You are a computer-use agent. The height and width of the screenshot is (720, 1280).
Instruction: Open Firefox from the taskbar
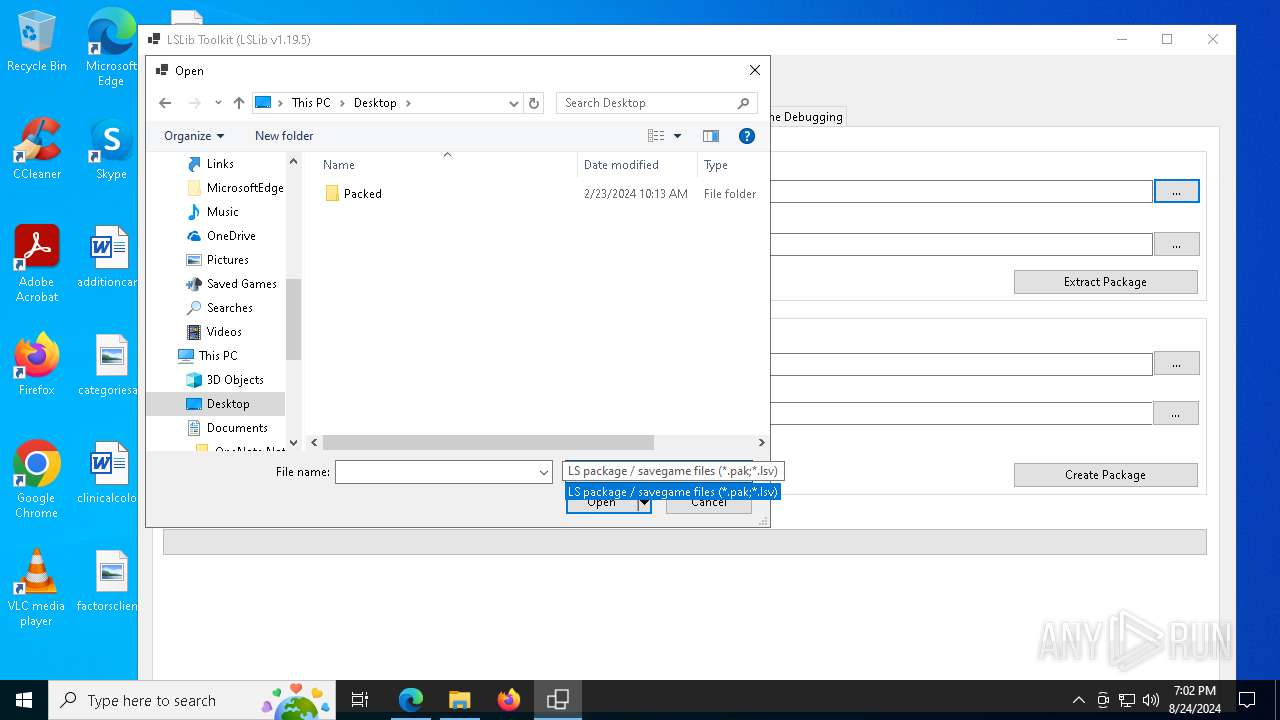[508, 700]
